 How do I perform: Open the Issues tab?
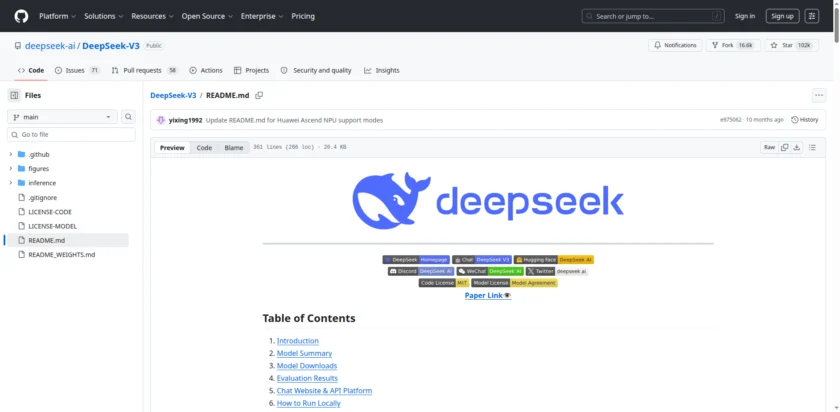click(x=77, y=70)
